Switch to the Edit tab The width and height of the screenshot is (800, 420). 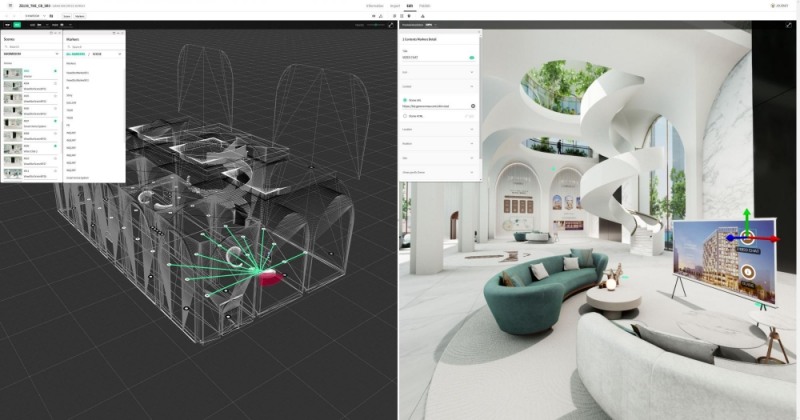click(x=409, y=5)
